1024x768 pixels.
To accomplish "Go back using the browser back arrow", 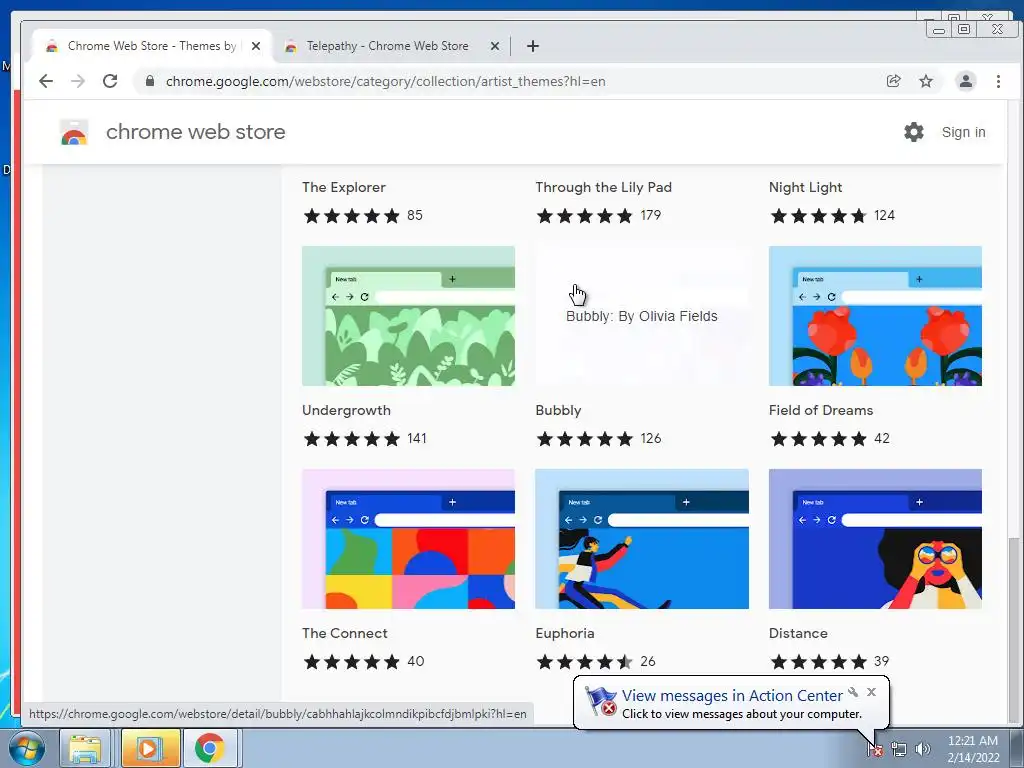I will (x=46, y=81).
